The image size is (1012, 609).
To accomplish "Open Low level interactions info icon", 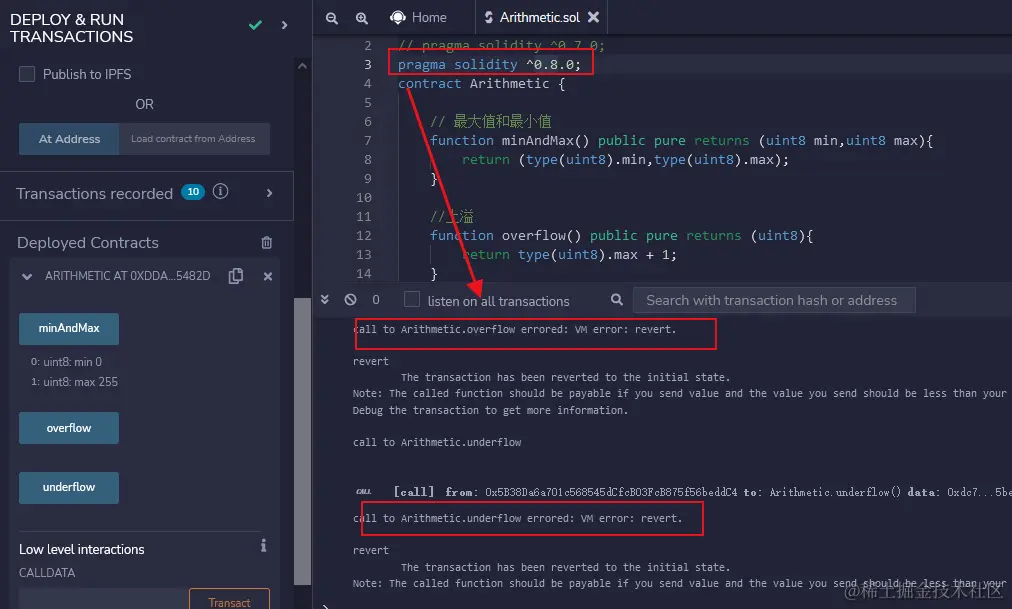I will point(263,546).
